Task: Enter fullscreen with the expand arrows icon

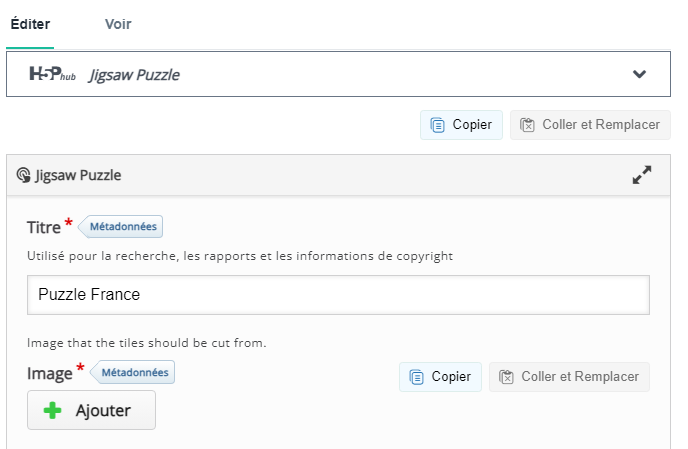Action: pyautogui.click(x=641, y=175)
